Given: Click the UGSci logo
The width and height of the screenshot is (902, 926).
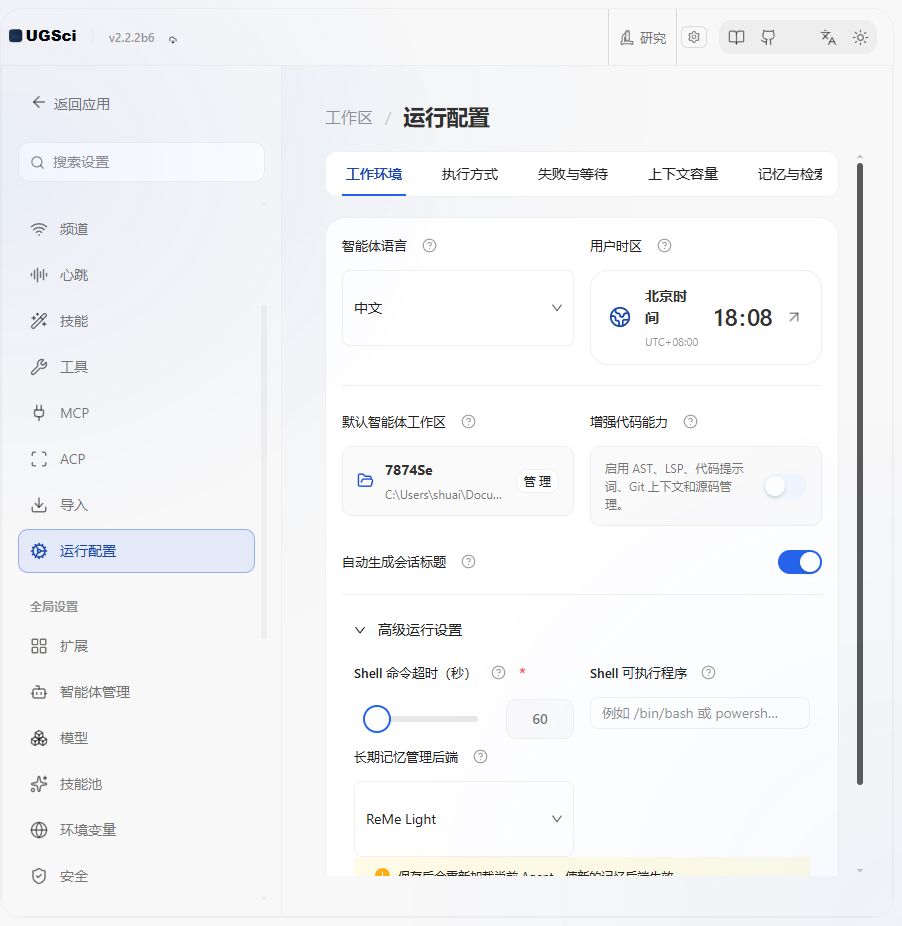Looking at the screenshot, I should point(43,36).
